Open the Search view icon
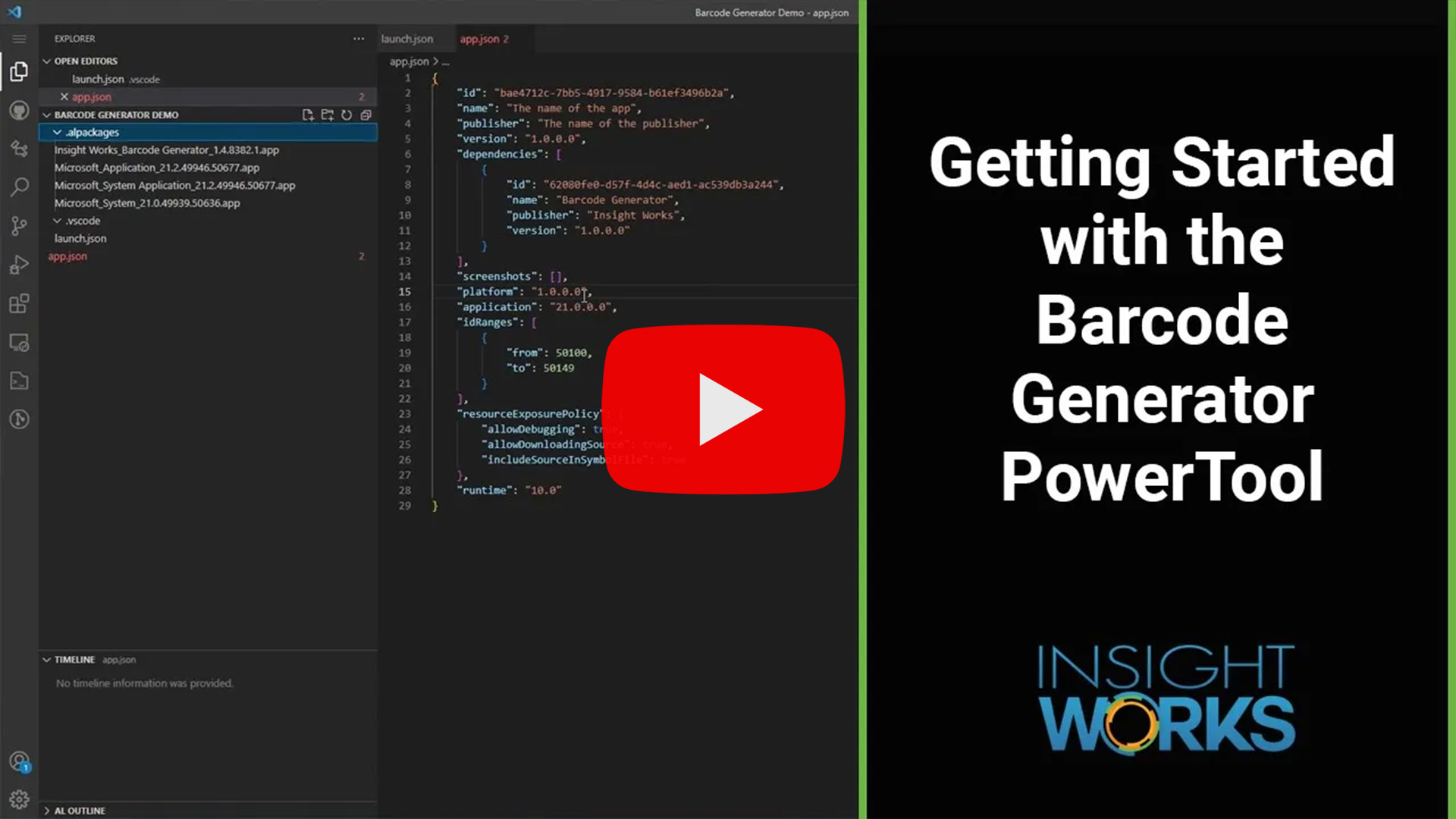Viewport: 1456px width, 819px height. click(19, 187)
